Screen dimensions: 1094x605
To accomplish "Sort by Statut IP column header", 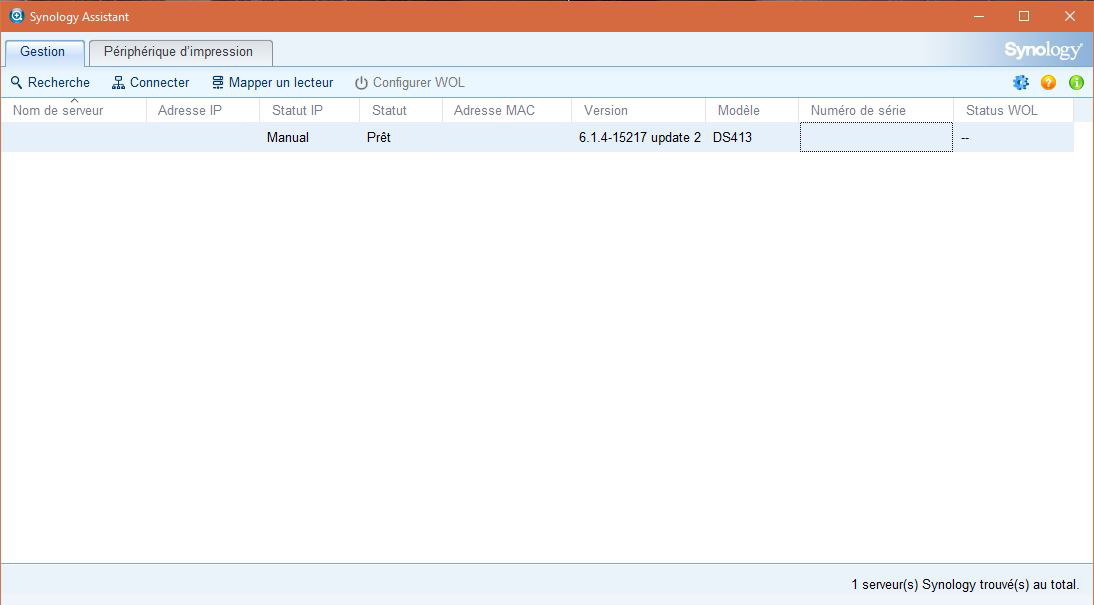I will coord(310,110).
